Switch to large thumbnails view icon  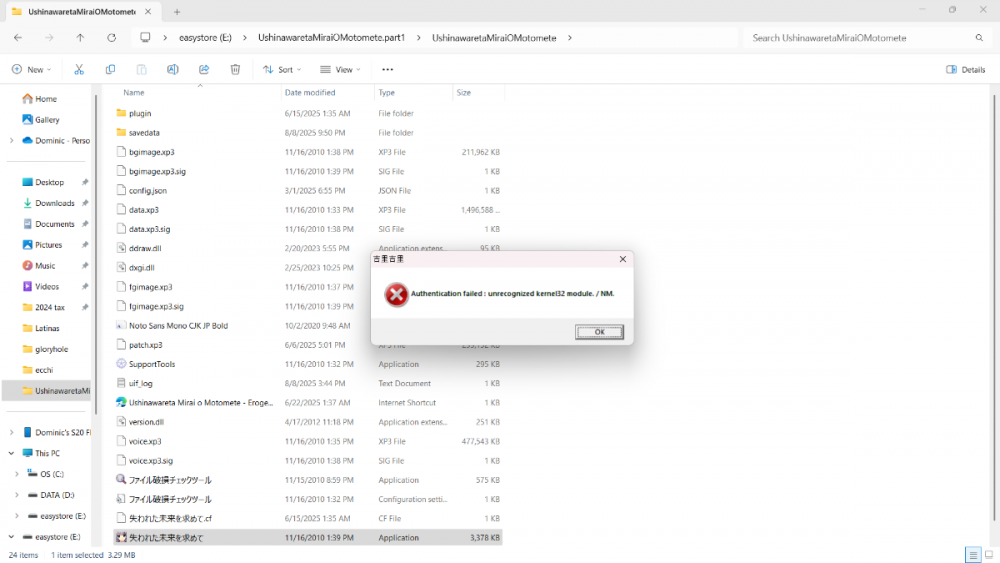(x=988, y=555)
